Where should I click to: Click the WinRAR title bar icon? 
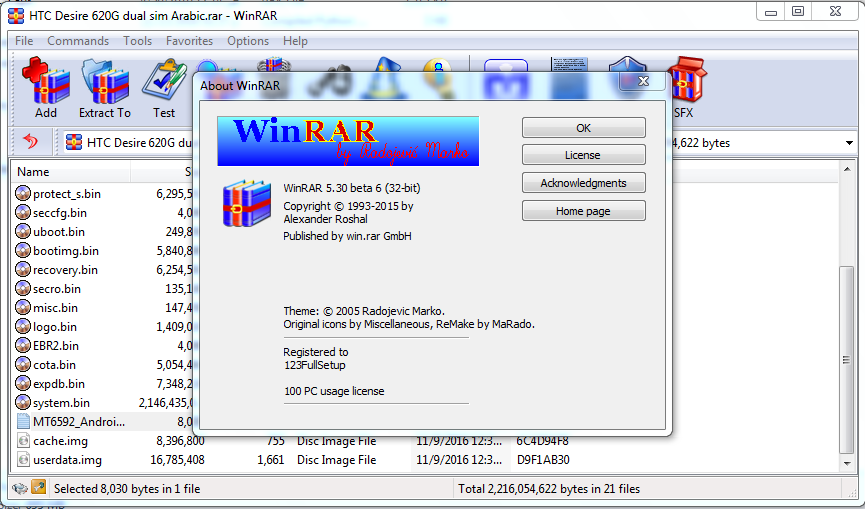[16, 15]
